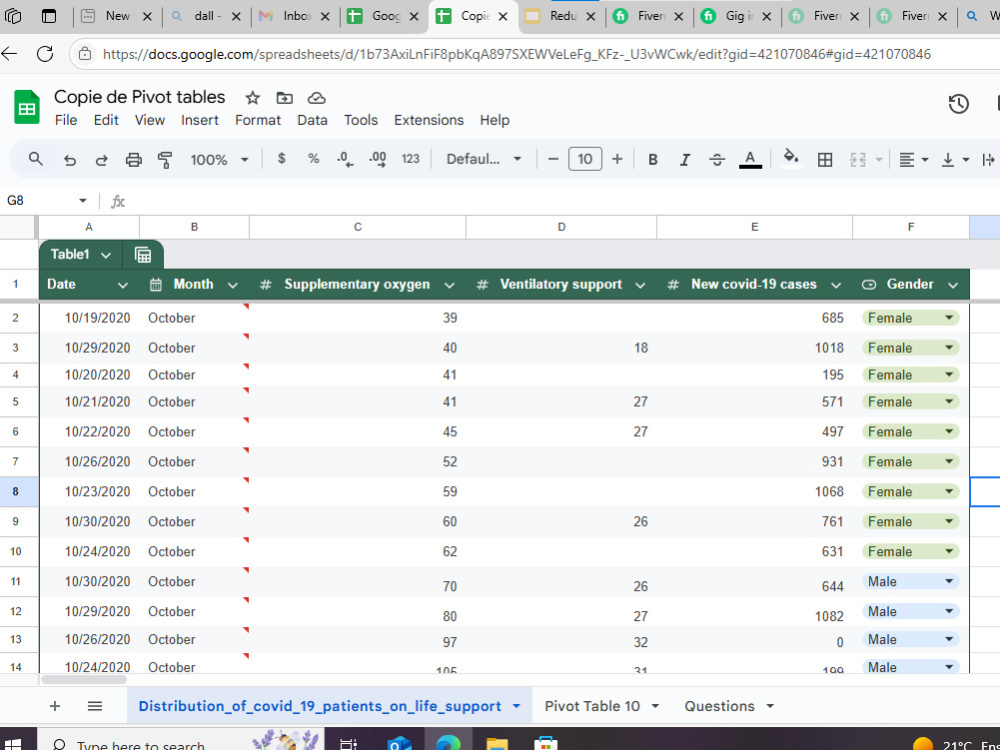
Task: Open text color picker
Action: click(x=750, y=159)
